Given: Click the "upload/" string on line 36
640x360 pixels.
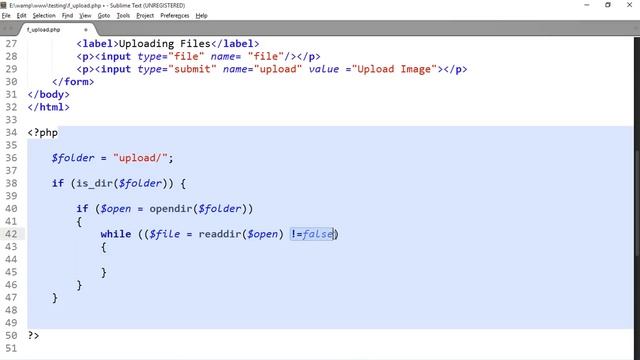Looking at the screenshot, I should (x=140, y=158).
